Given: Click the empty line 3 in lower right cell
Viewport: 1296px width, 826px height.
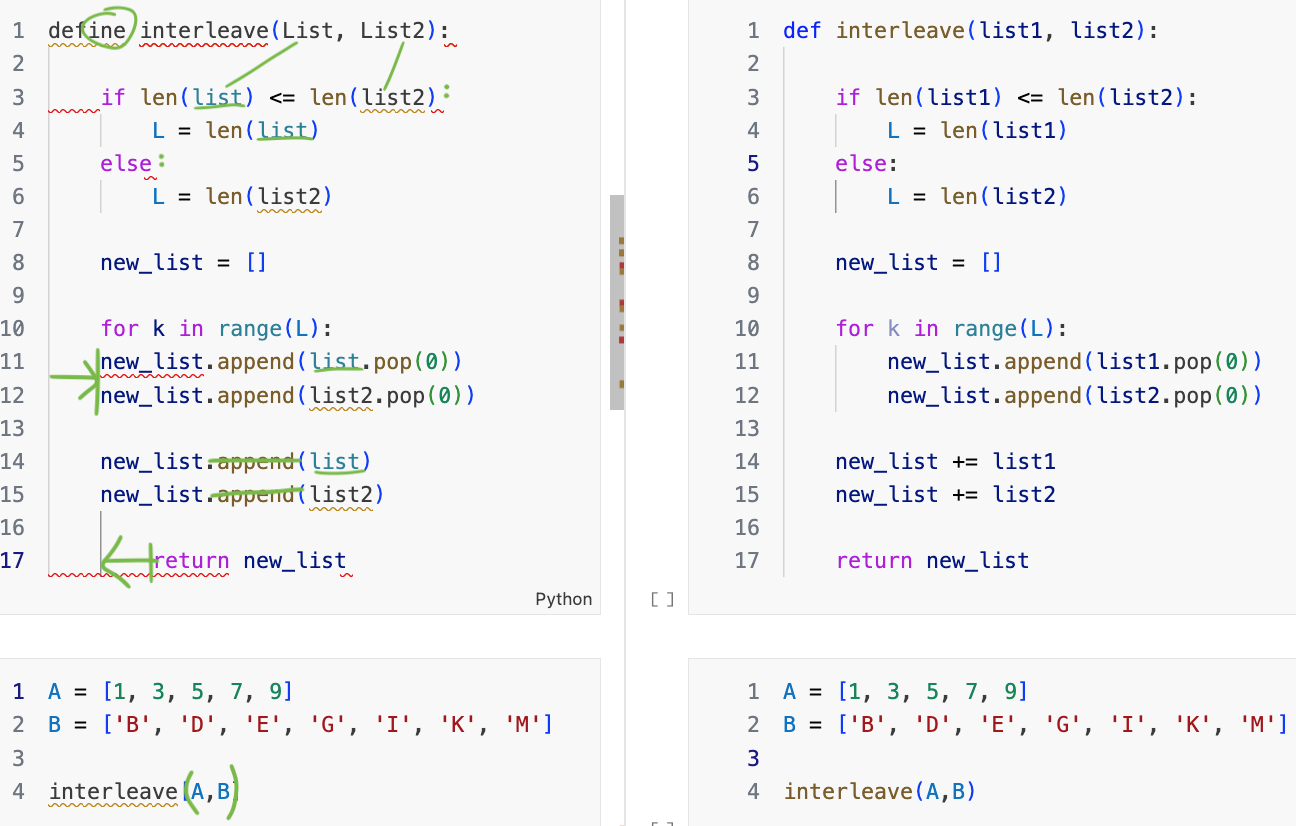Looking at the screenshot, I should click(900, 757).
